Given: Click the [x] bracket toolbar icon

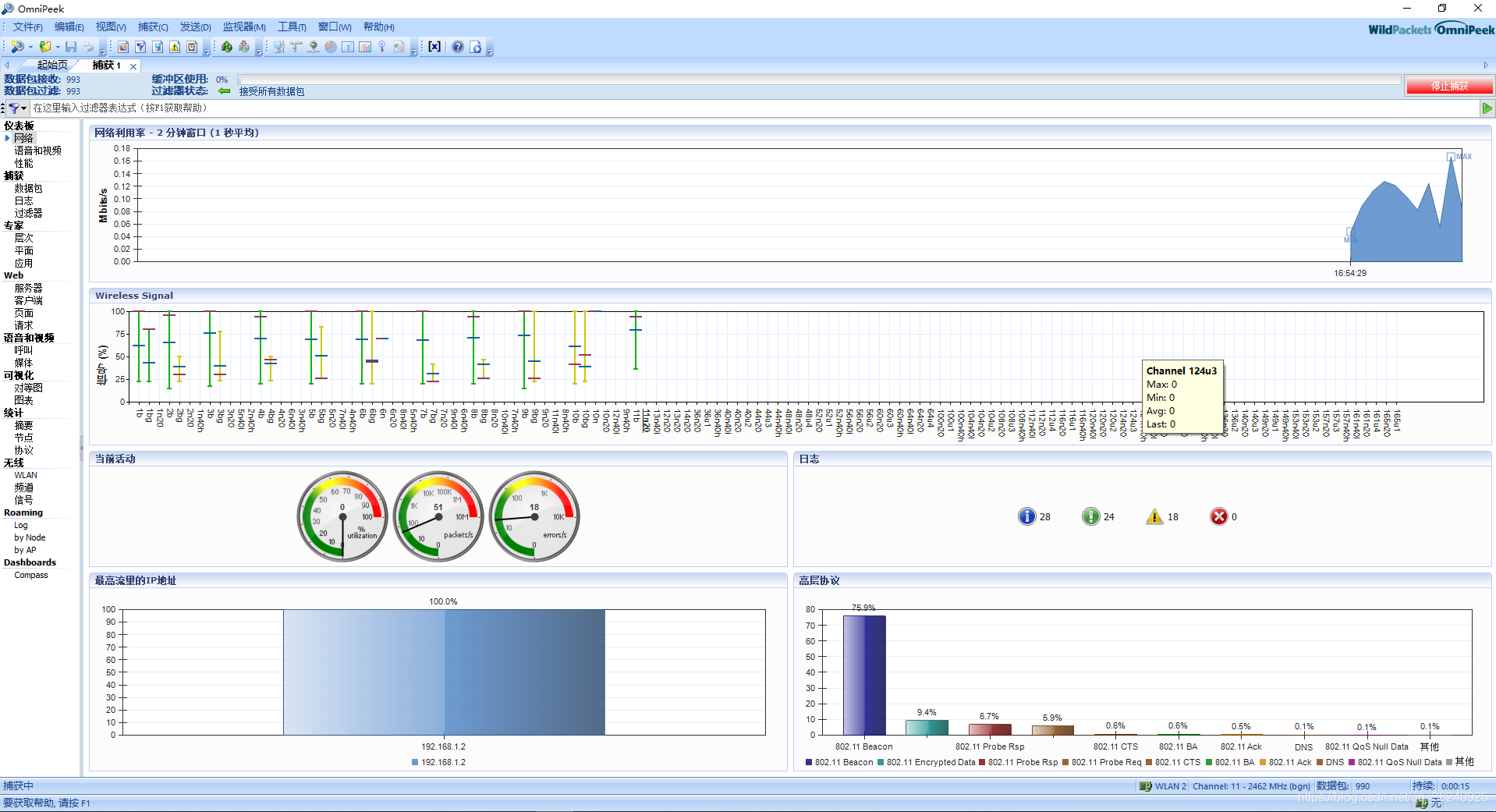Looking at the screenshot, I should pyautogui.click(x=434, y=47).
